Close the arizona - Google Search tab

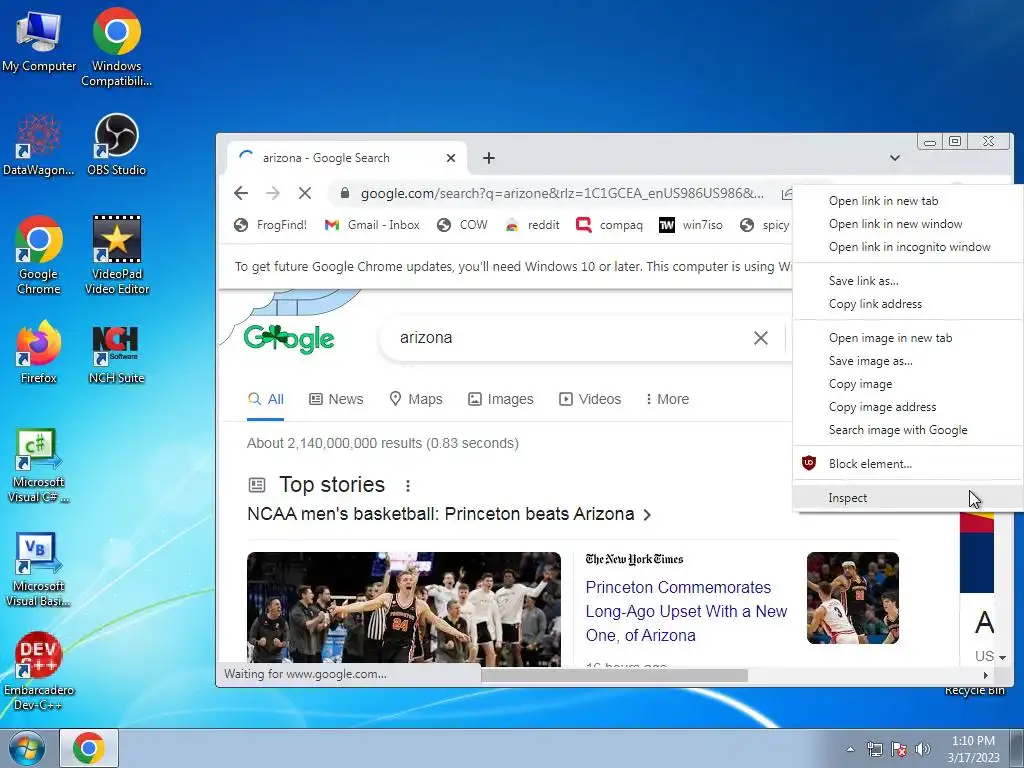[451, 158]
